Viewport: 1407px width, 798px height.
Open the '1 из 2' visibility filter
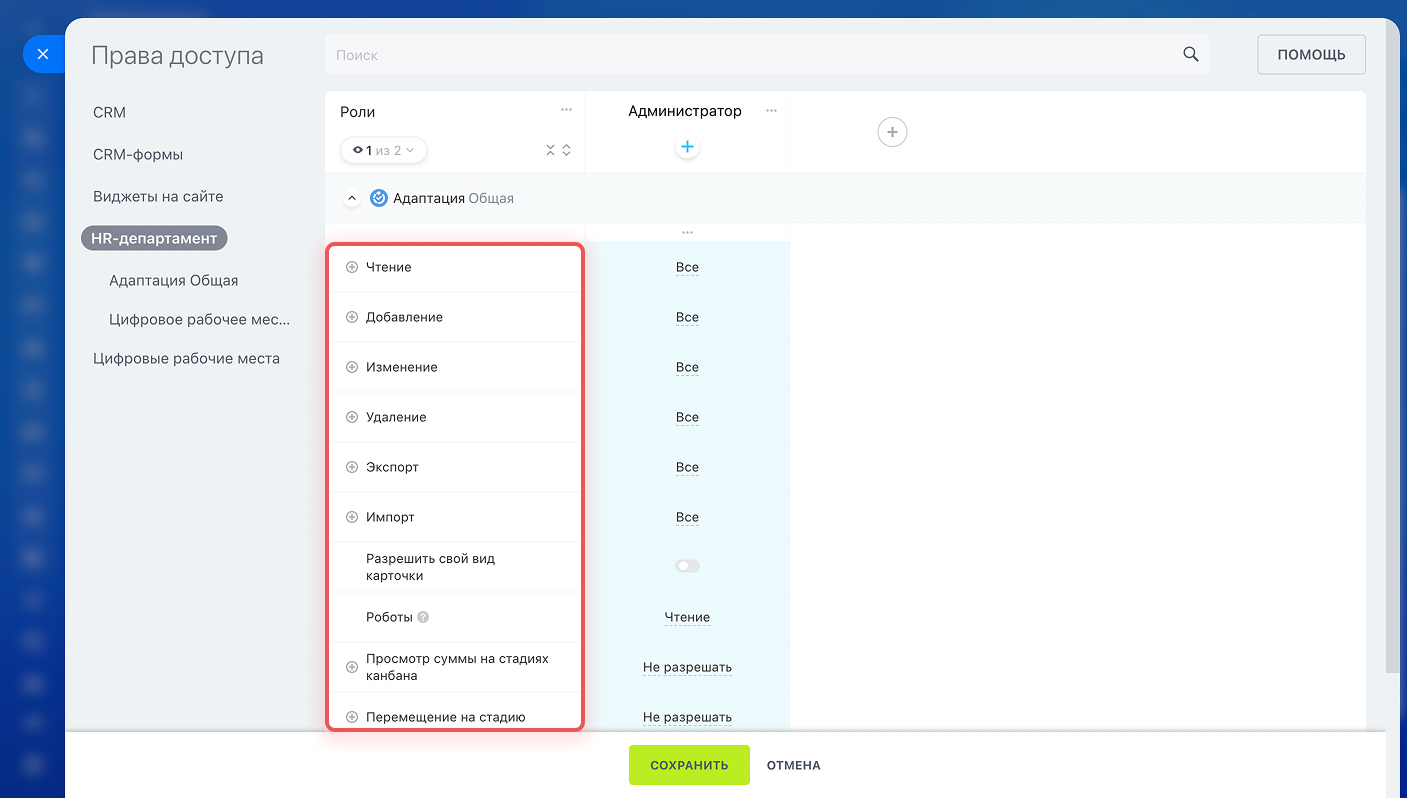tap(383, 150)
